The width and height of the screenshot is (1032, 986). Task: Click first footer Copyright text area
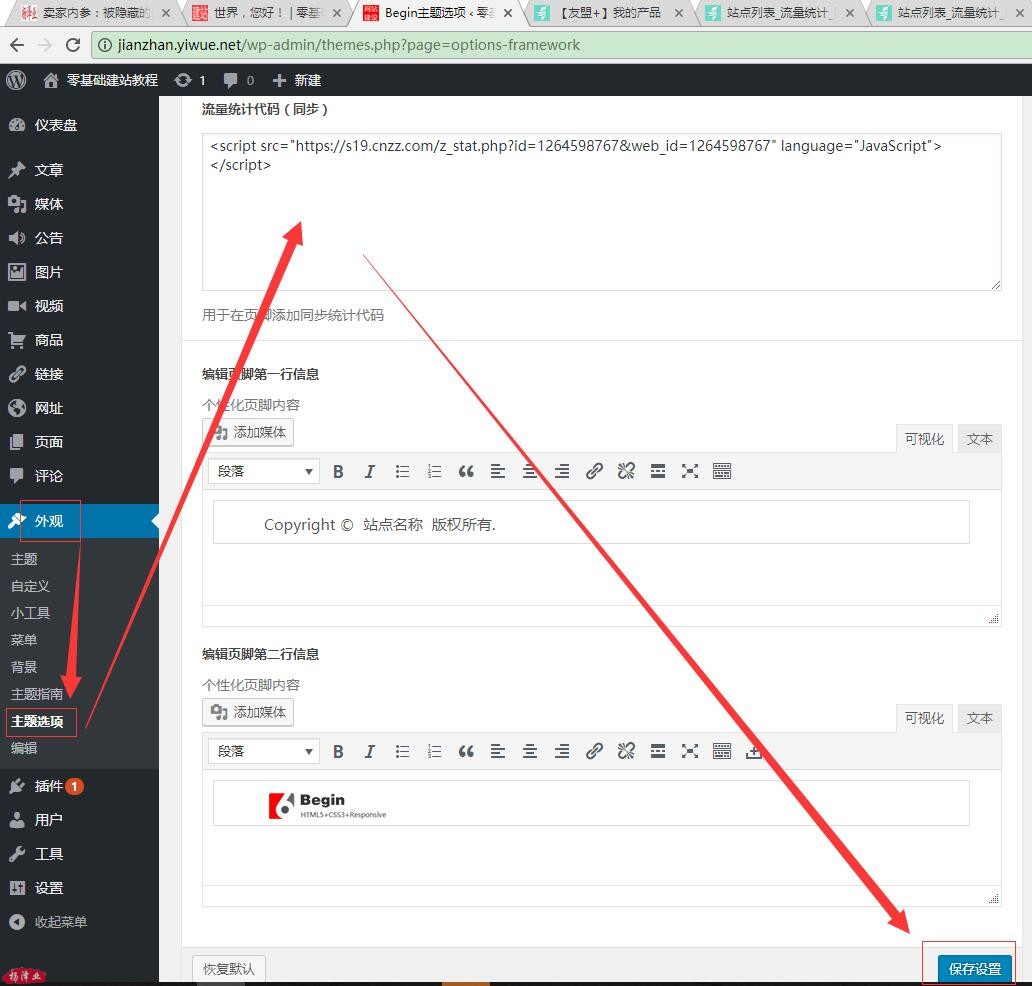[591, 523]
